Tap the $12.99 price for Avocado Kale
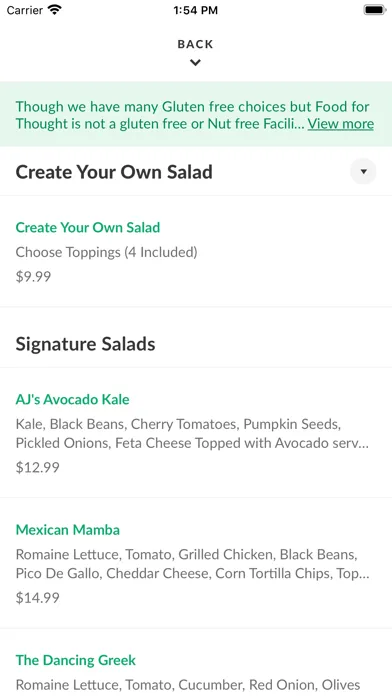Screen dimensions: 392x696 (x=37, y=467)
